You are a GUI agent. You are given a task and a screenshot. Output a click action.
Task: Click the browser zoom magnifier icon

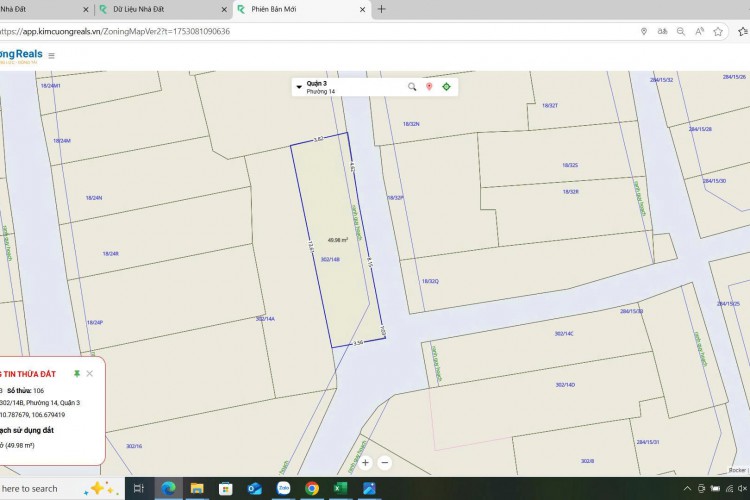(680, 31)
